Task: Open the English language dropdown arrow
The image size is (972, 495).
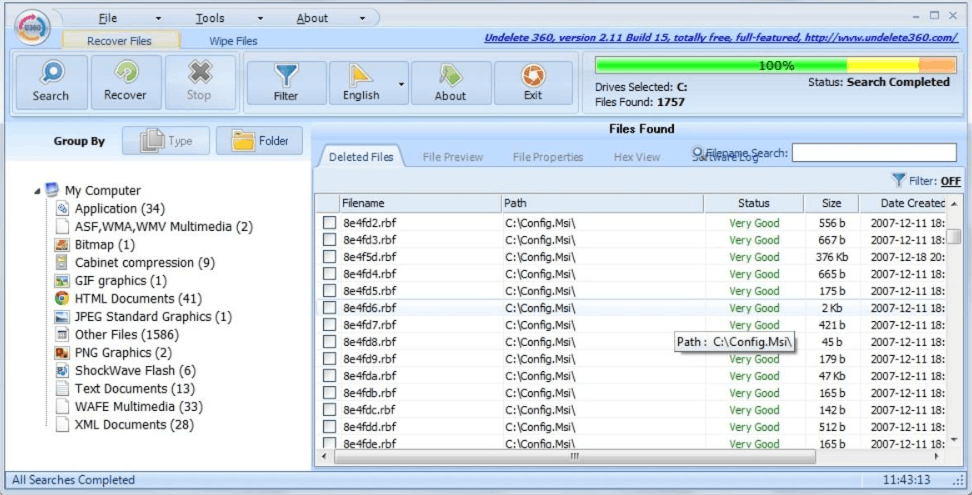Action: click(x=401, y=84)
